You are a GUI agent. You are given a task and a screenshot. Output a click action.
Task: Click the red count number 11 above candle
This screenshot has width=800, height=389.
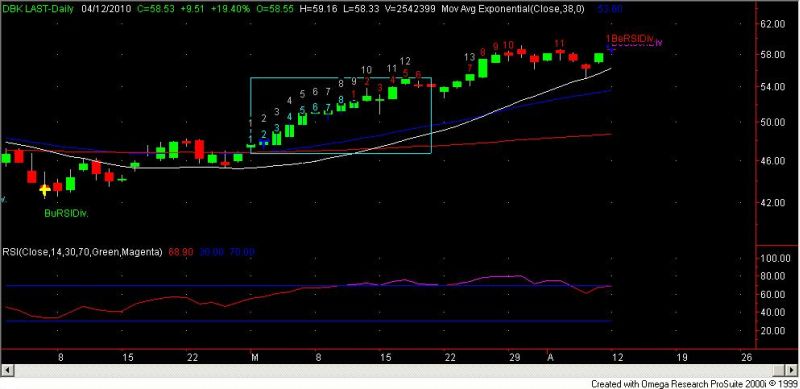coord(559,43)
